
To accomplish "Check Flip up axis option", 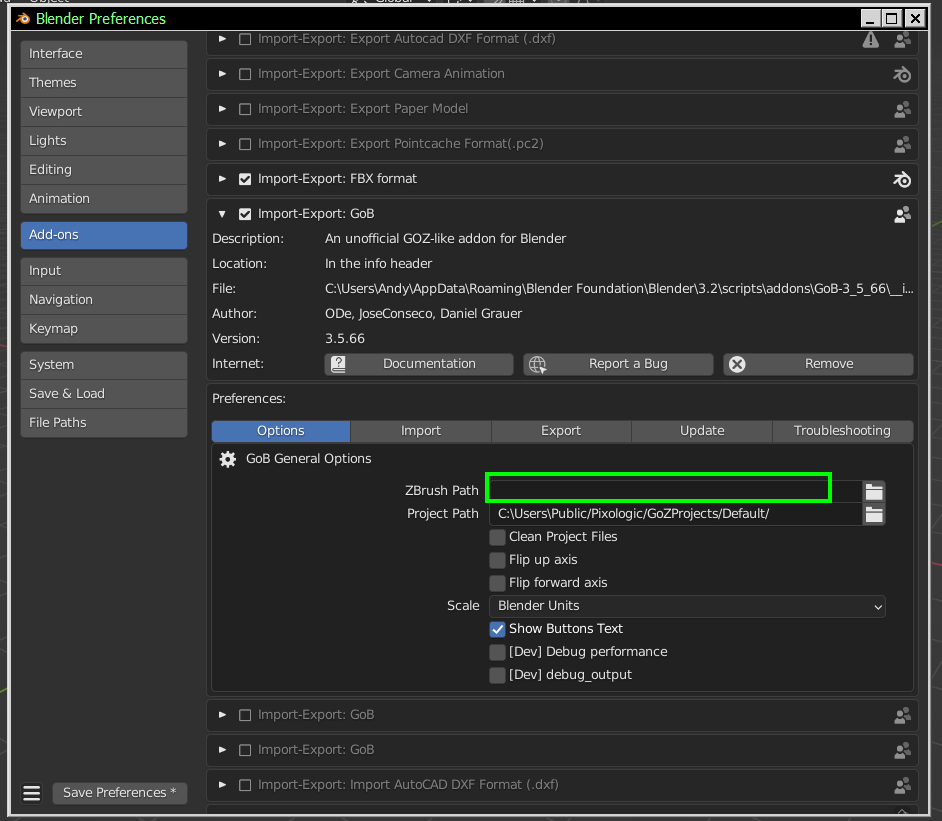I will pyautogui.click(x=497, y=560).
